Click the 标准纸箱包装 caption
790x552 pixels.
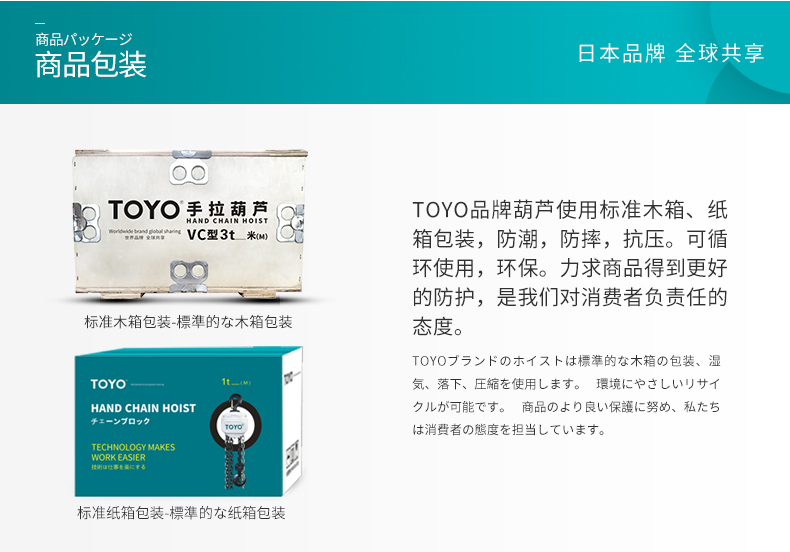(181, 513)
